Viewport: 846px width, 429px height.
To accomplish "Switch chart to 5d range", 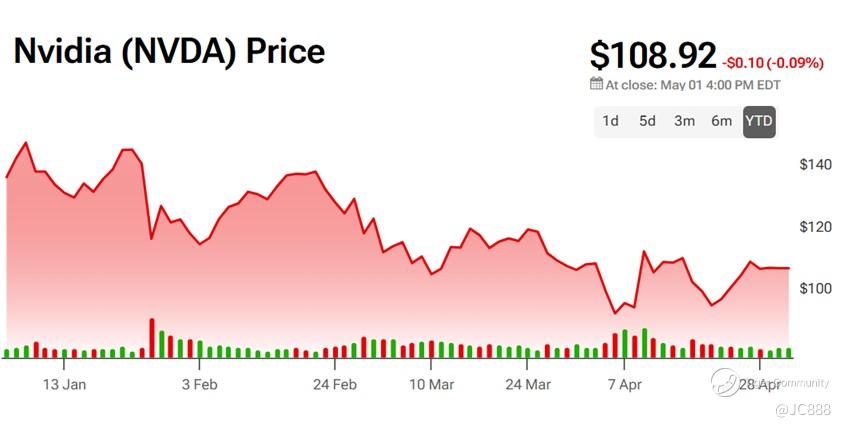I will (647, 121).
